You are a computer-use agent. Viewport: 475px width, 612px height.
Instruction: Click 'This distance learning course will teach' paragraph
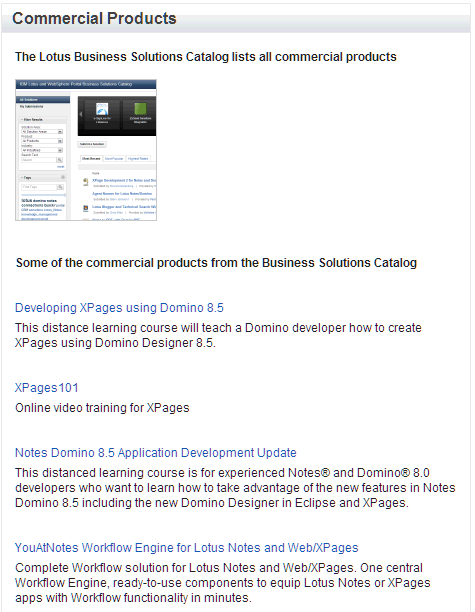(x=218, y=335)
